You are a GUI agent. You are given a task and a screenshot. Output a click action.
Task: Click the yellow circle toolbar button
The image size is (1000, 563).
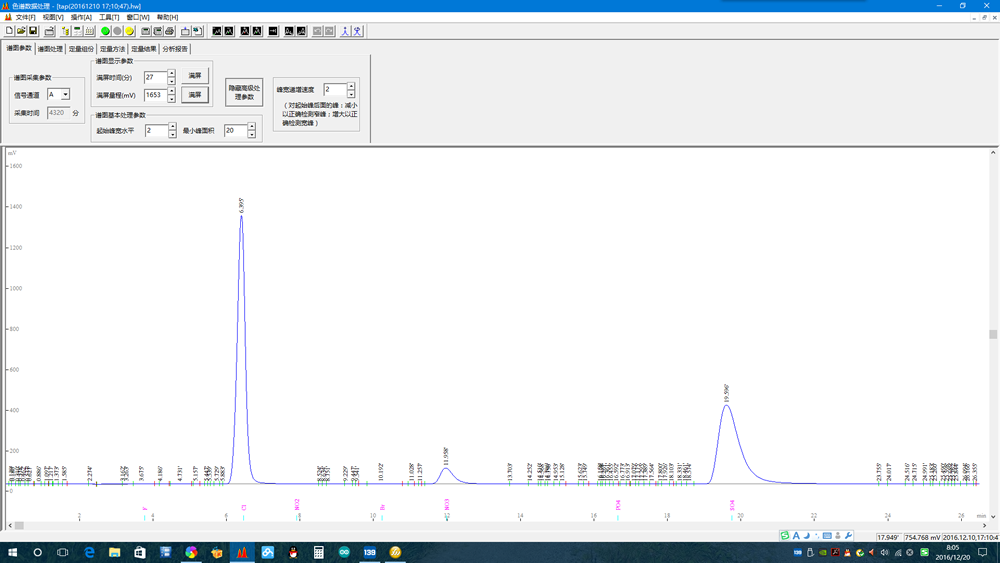tap(129, 31)
